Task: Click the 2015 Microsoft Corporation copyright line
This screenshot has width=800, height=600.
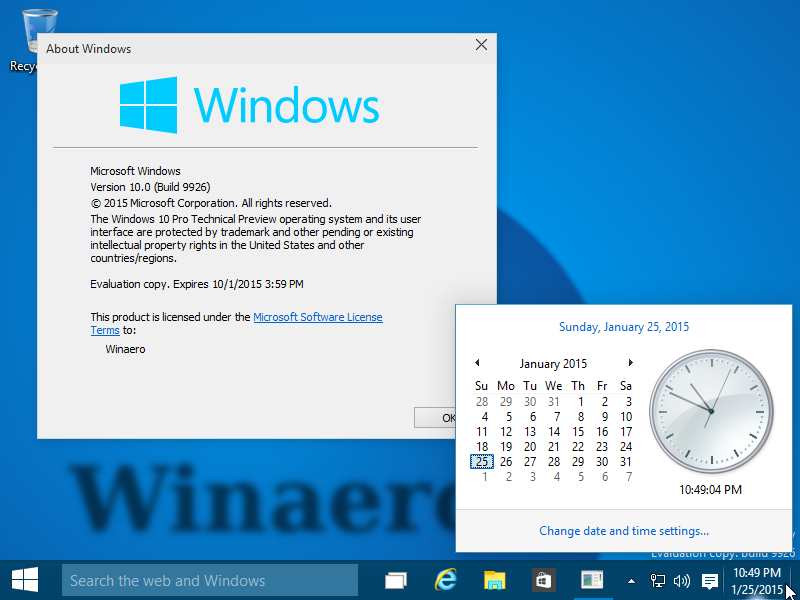Action: pos(211,203)
